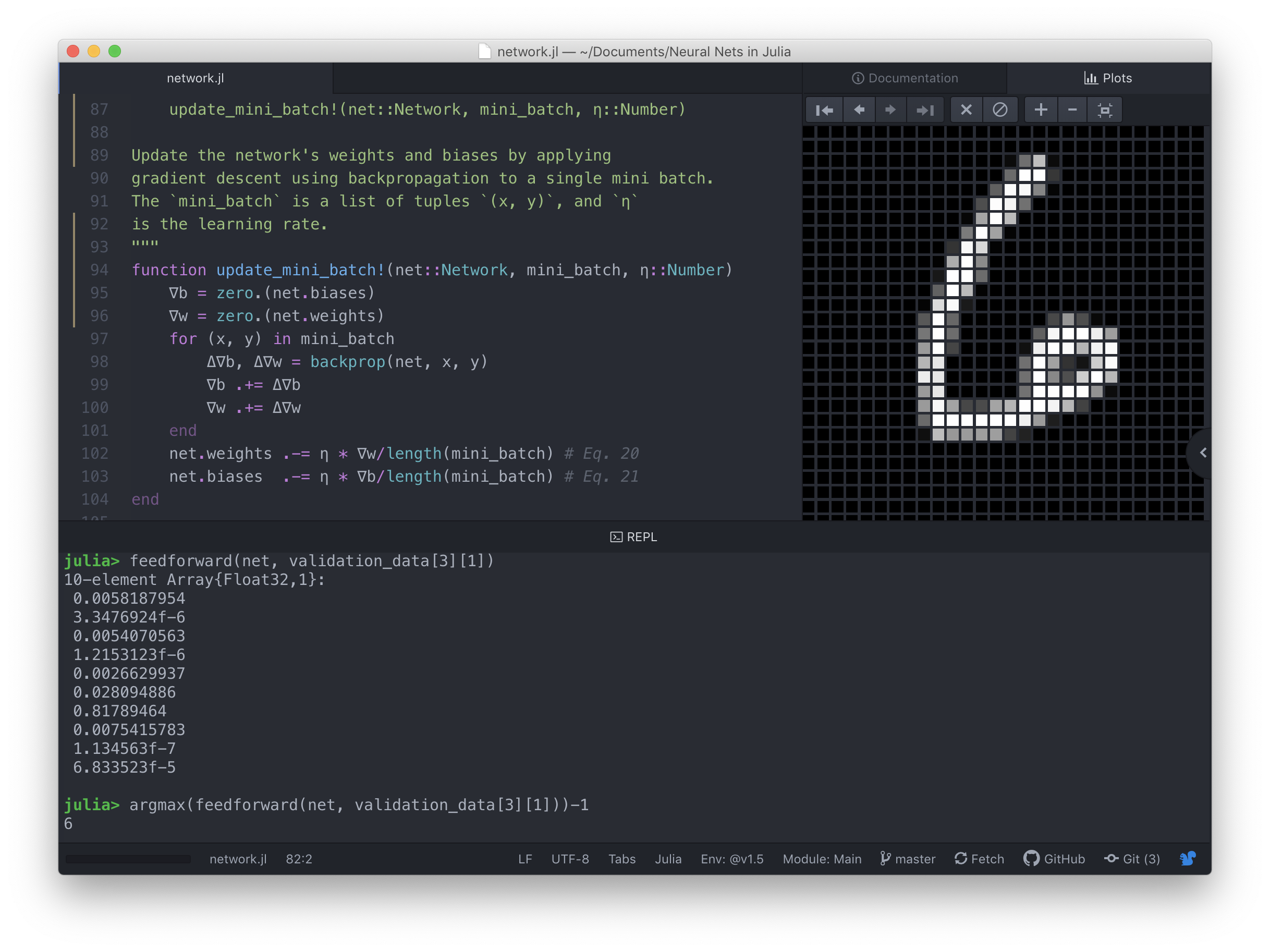Reset plot zoom to fit

[x=1105, y=109]
